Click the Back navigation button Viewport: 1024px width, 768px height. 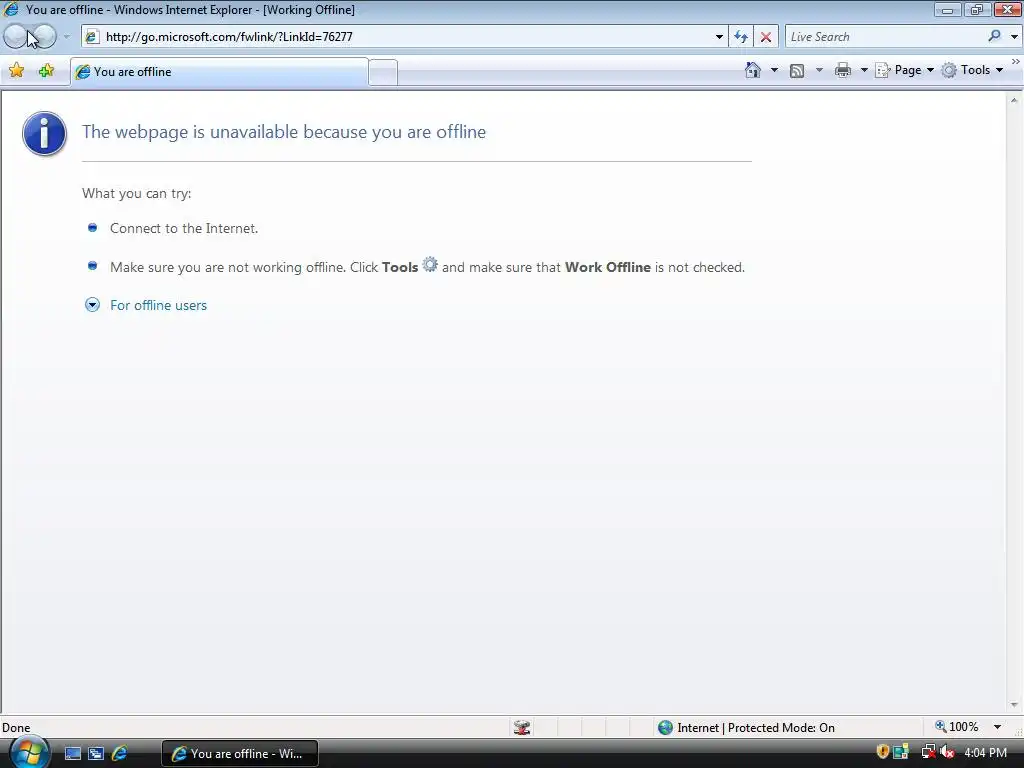(x=16, y=37)
